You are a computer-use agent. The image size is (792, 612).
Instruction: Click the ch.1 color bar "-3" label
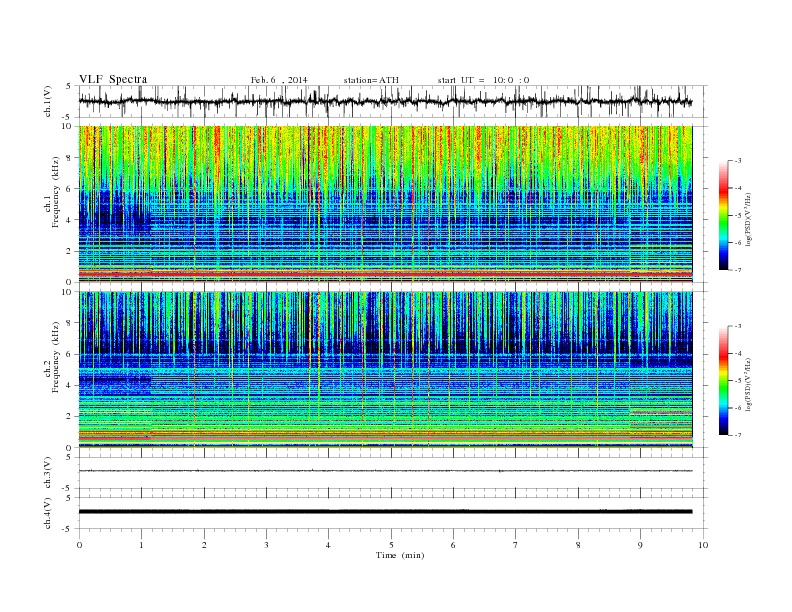(738, 161)
